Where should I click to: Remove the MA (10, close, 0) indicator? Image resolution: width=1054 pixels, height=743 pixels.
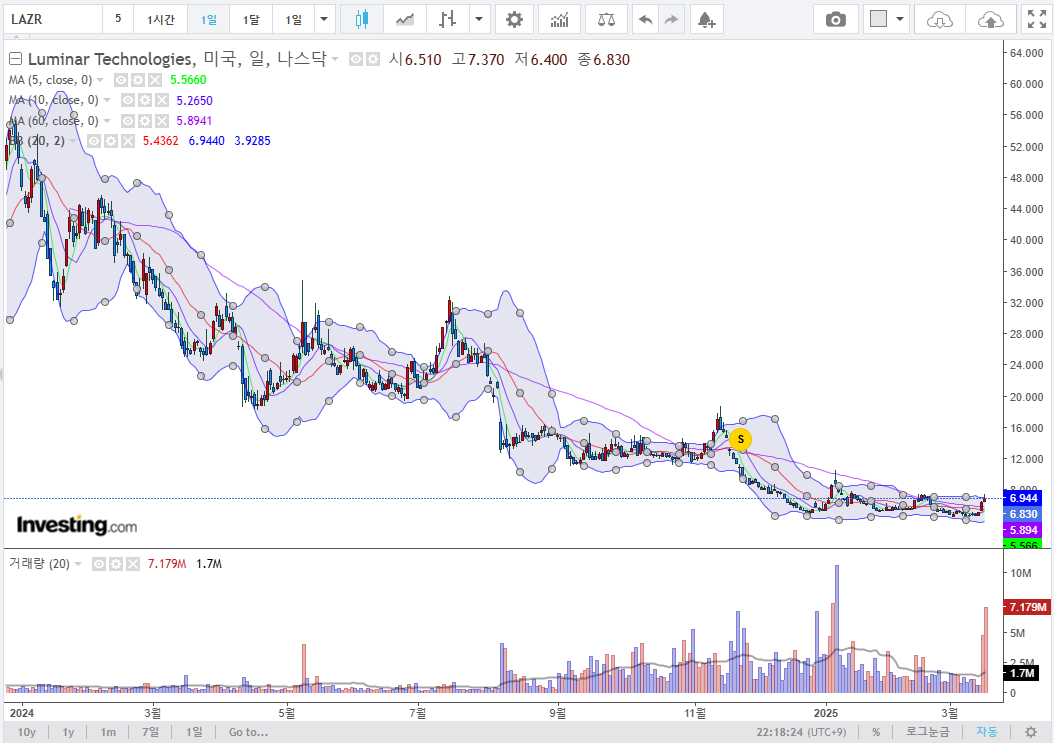click(162, 100)
